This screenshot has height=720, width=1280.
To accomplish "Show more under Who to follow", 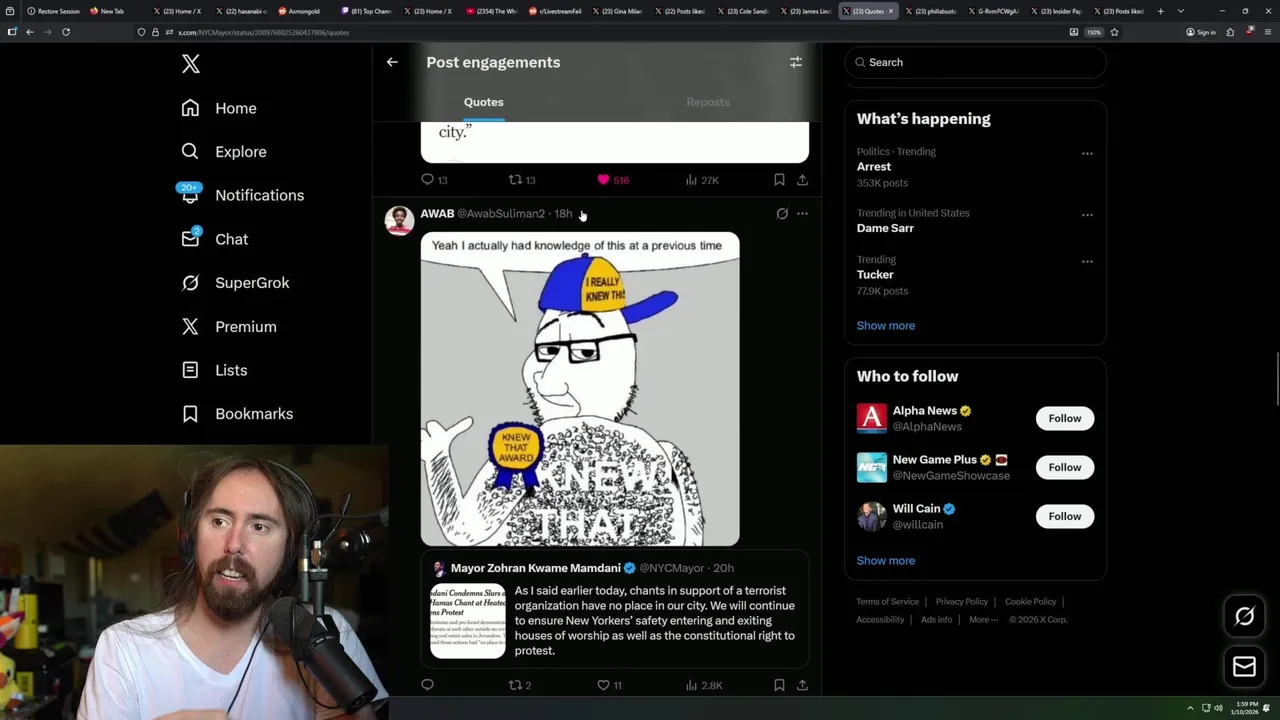I will (x=886, y=560).
